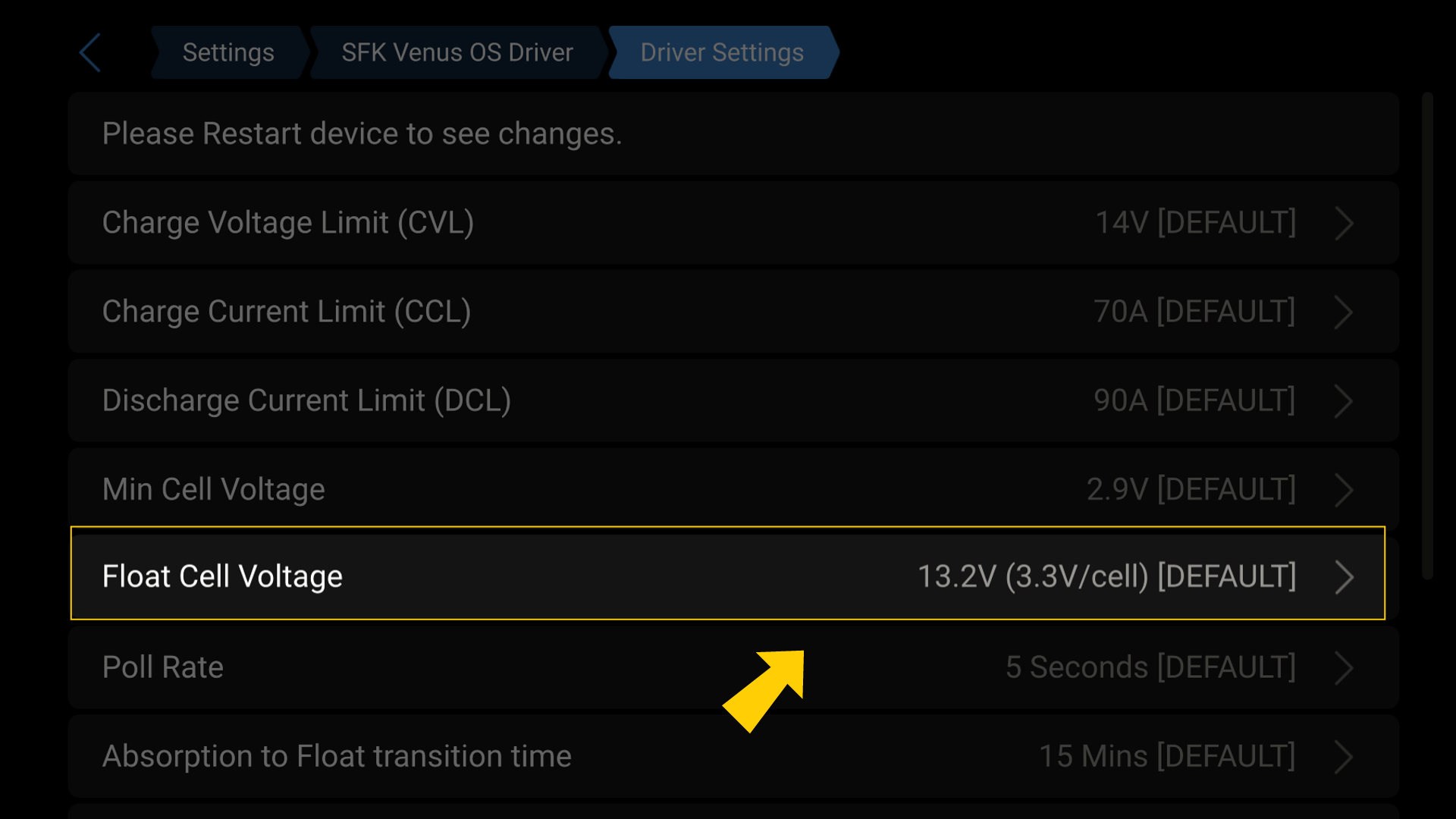This screenshot has width=1456, height=819.
Task: Open Poll Rate via its right chevron
Action: 1345,667
